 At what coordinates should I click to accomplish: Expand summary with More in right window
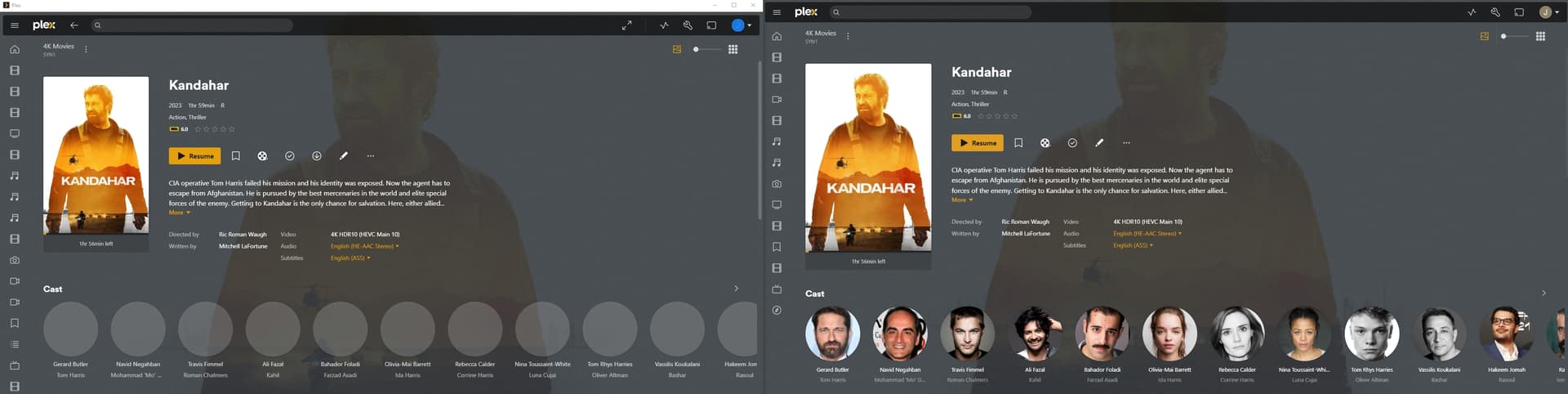pyautogui.click(x=962, y=199)
